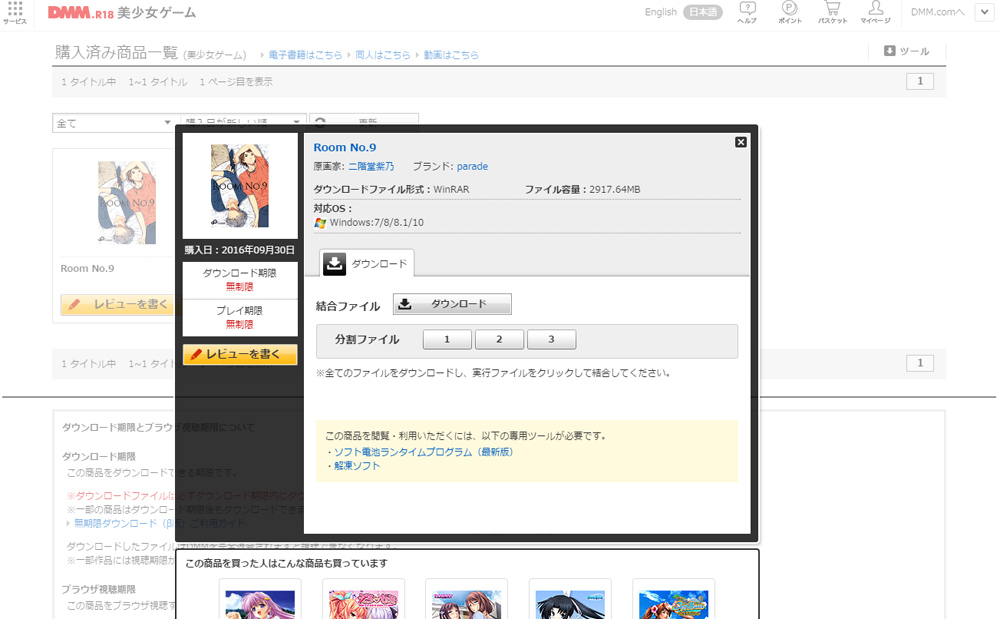
Task: Click the 電子書籍はこちら navigation link
Action: point(304,55)
